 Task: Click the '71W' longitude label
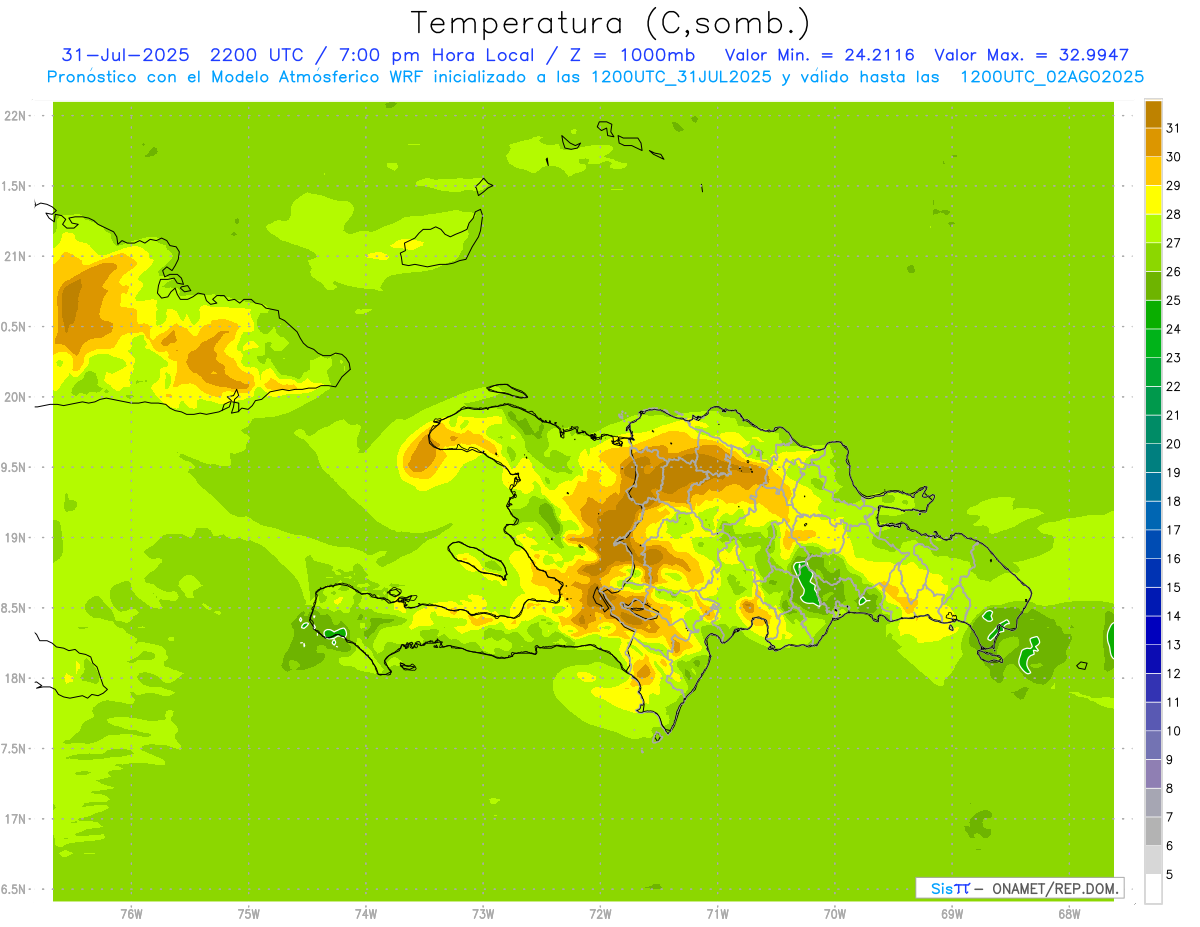click(717, 914)
